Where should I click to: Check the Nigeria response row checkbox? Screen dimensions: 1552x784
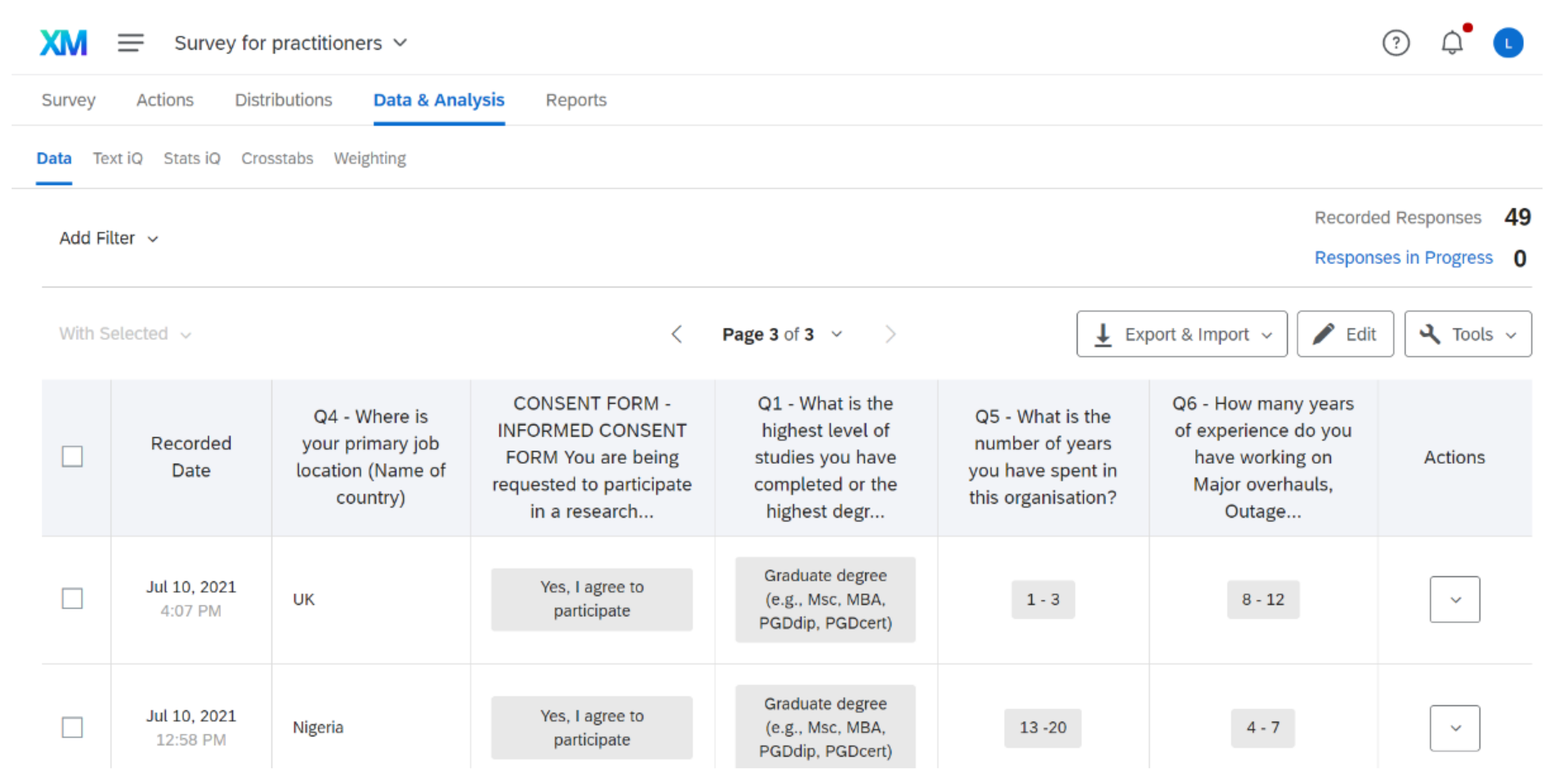(x=72, y=728)
